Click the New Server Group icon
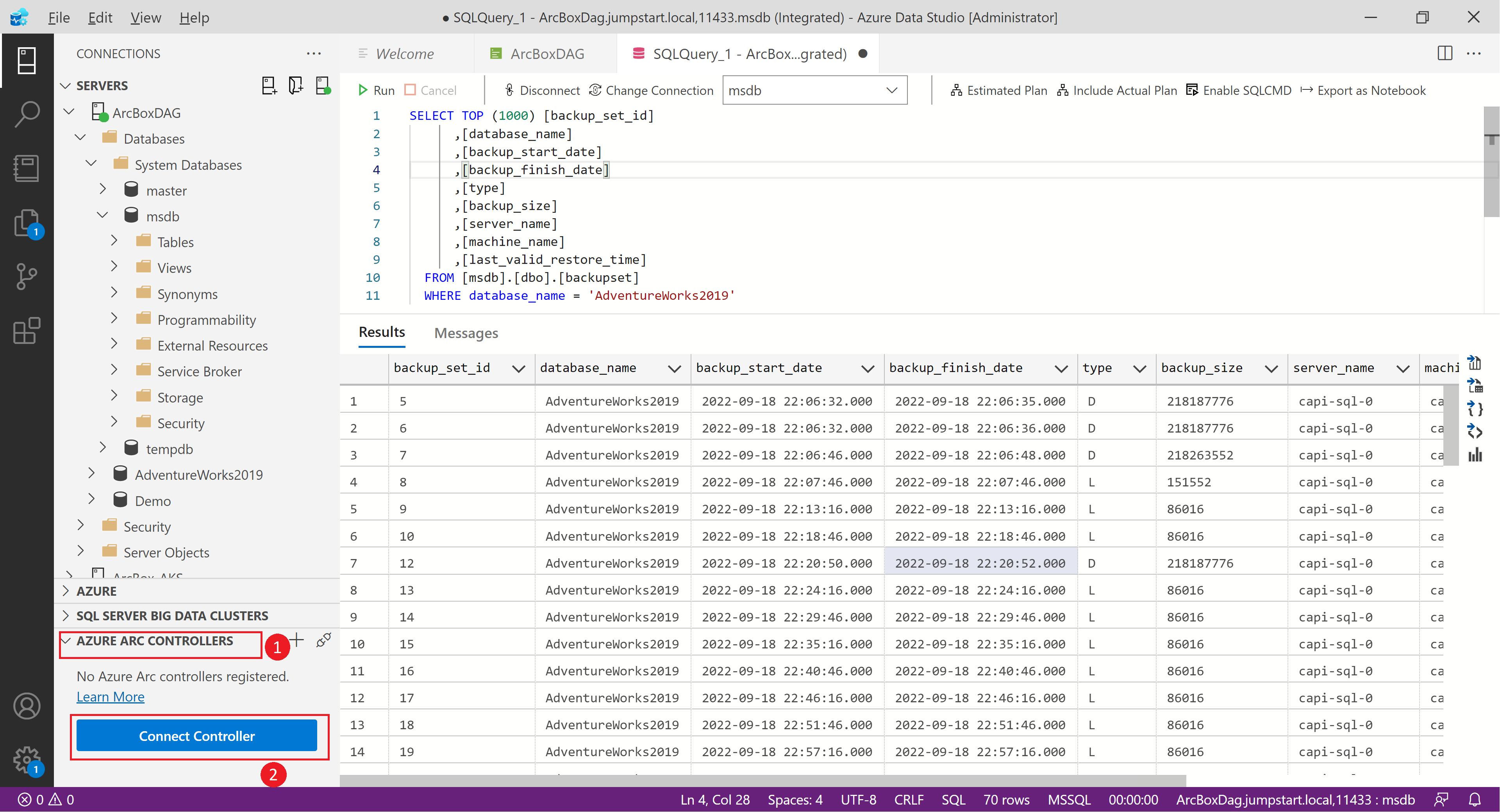The image size is (1500, 812). 296,85
